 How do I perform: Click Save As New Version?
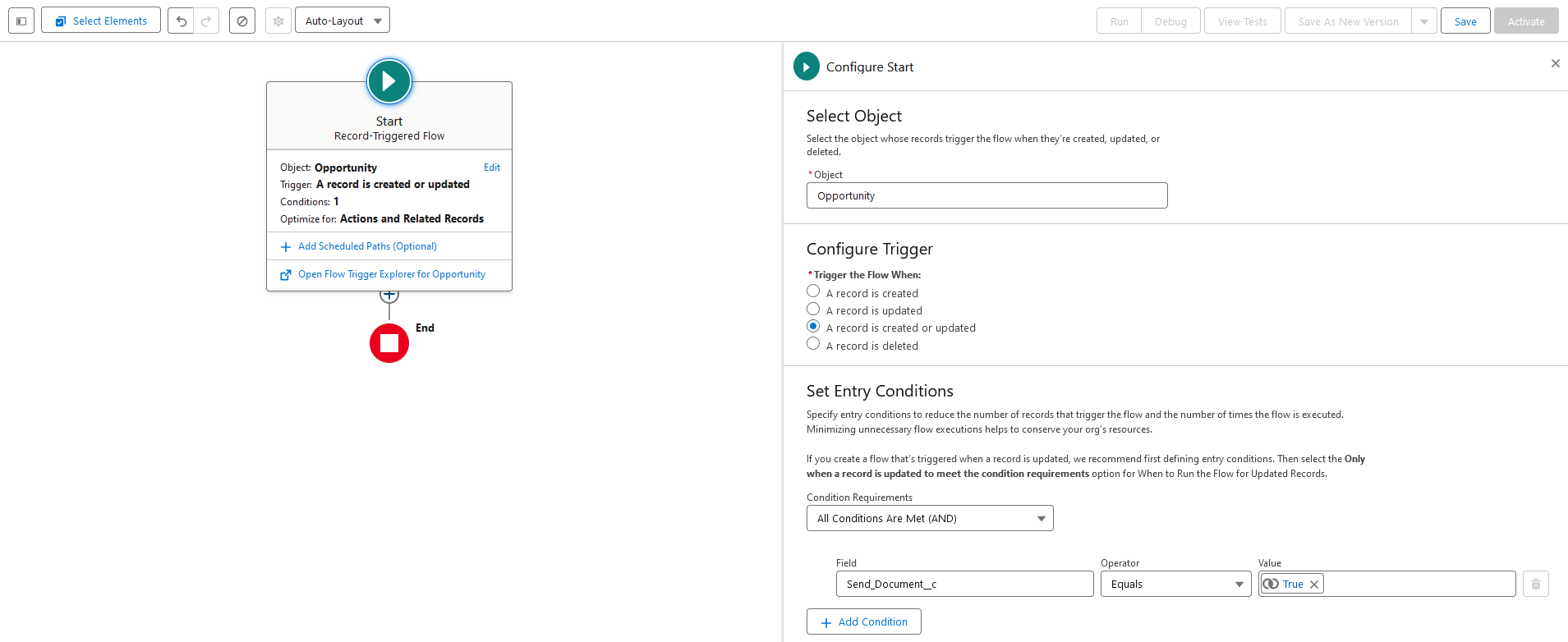click(1348, 21)
